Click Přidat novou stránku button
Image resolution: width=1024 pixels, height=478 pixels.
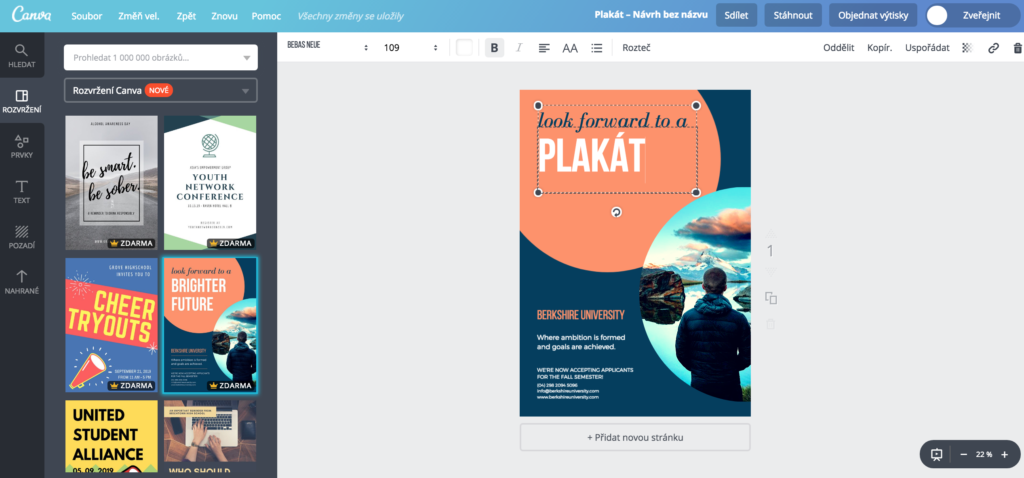[x=635, y=437]
